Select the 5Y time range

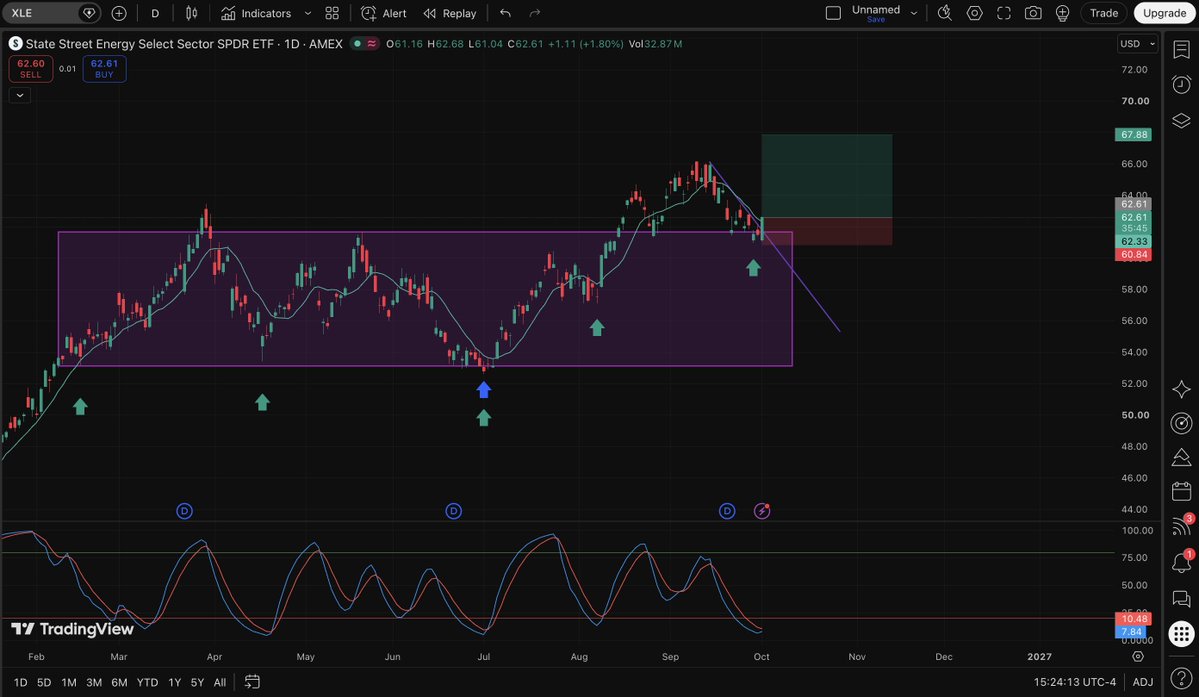(197, 682)
